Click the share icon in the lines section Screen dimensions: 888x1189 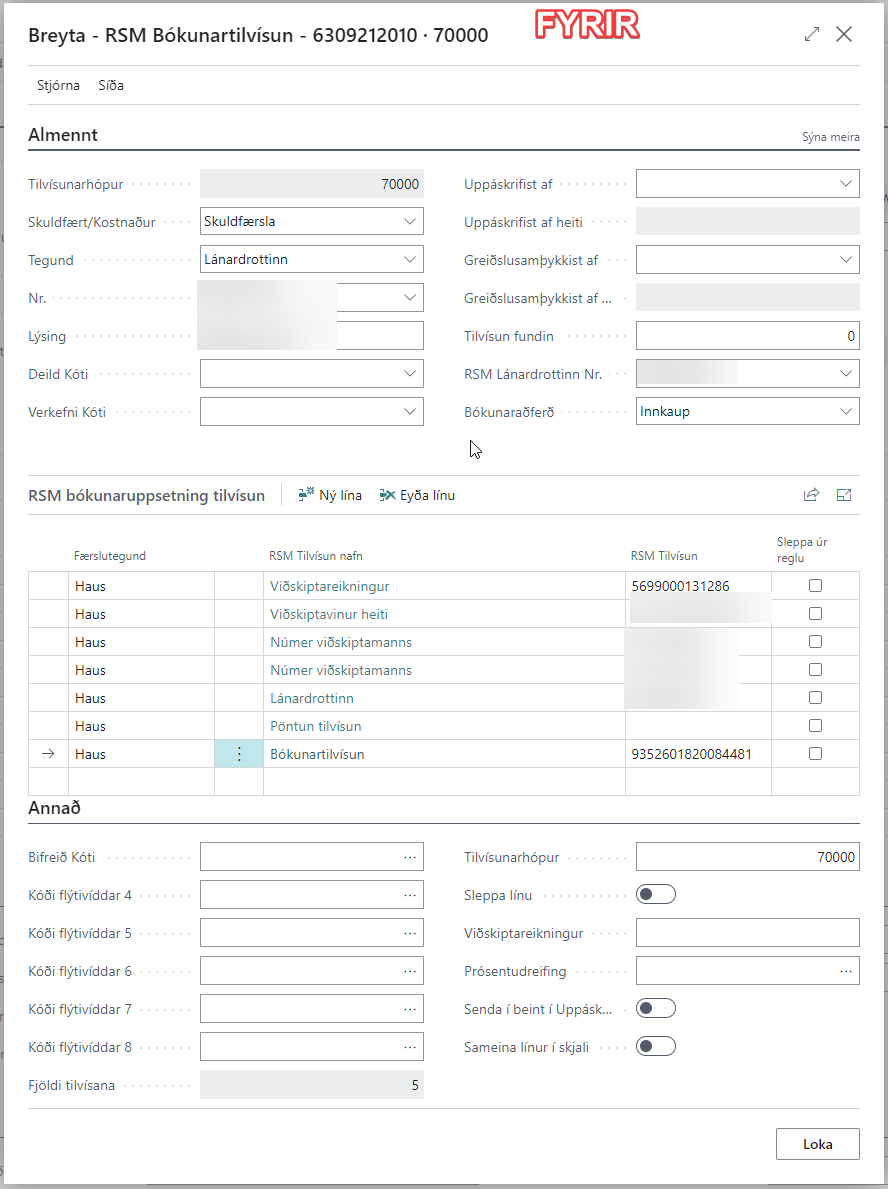(811, 495)
